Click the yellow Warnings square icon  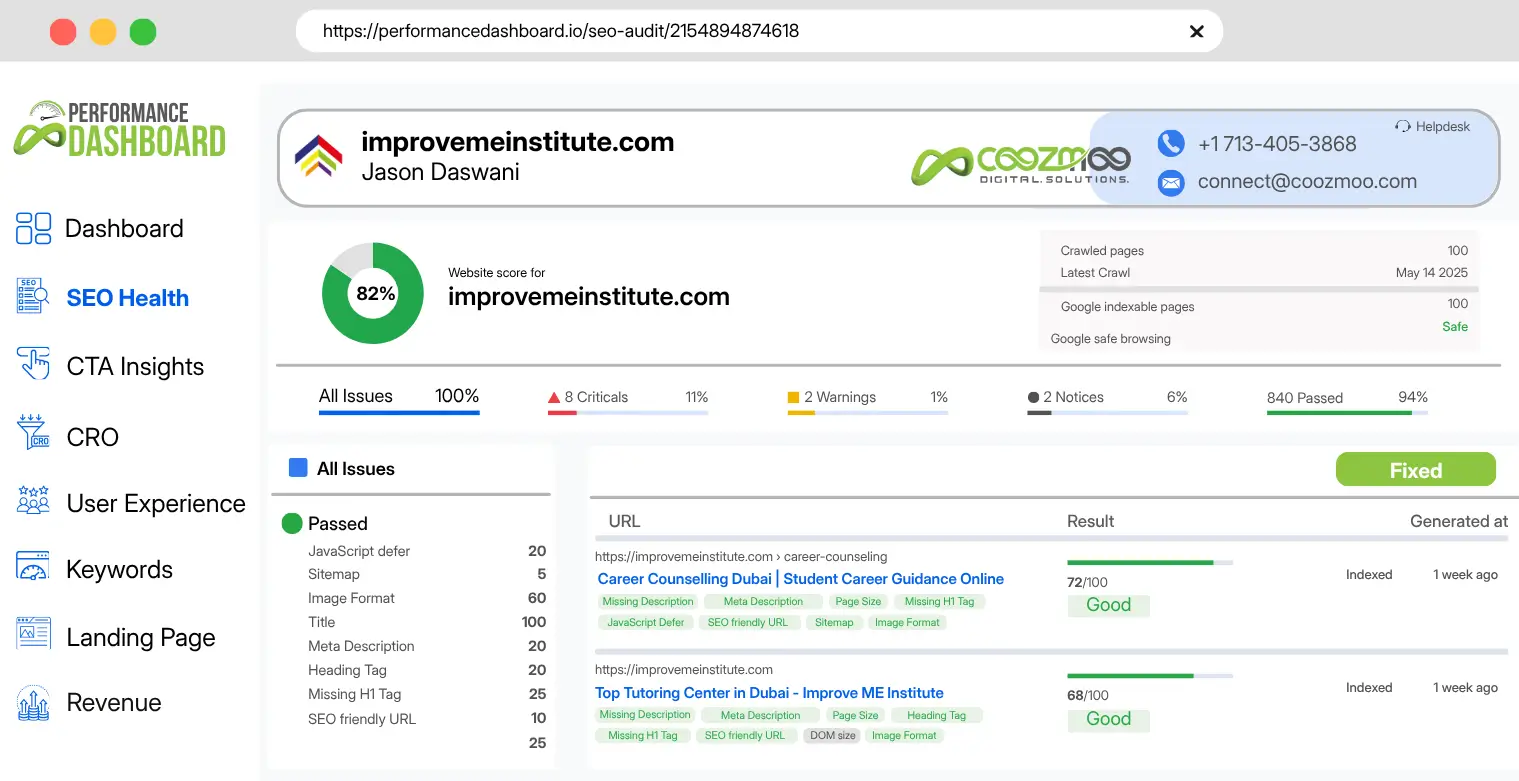[794, 397]
